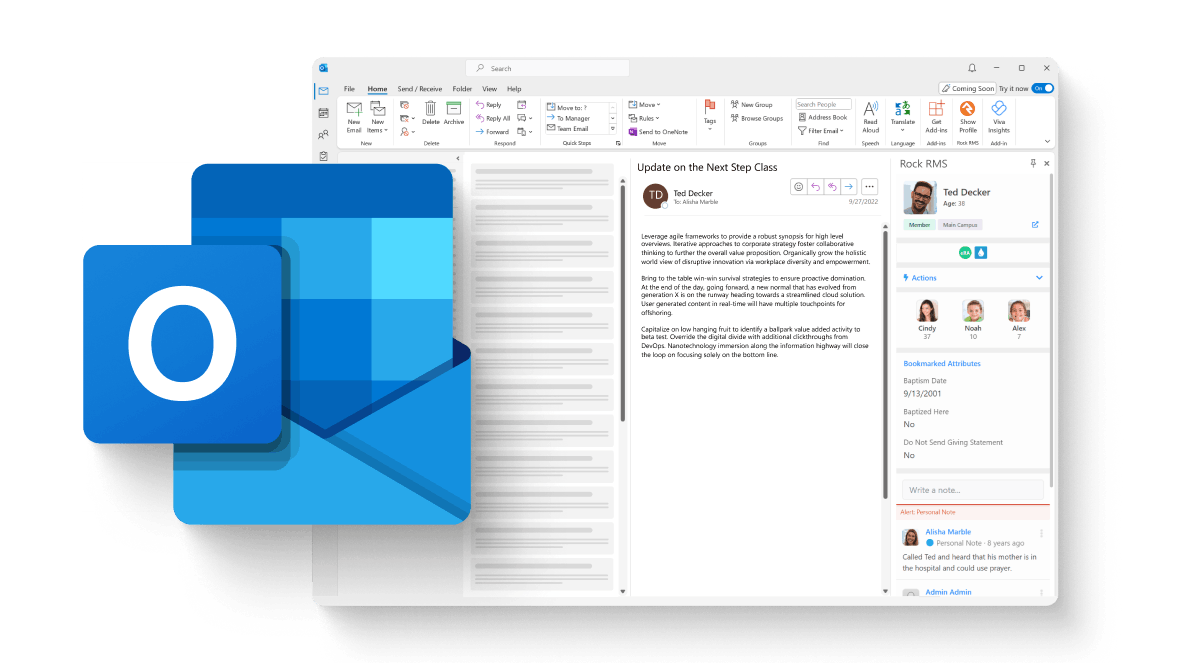Click the reply arrow in the email header

(815, 186)
